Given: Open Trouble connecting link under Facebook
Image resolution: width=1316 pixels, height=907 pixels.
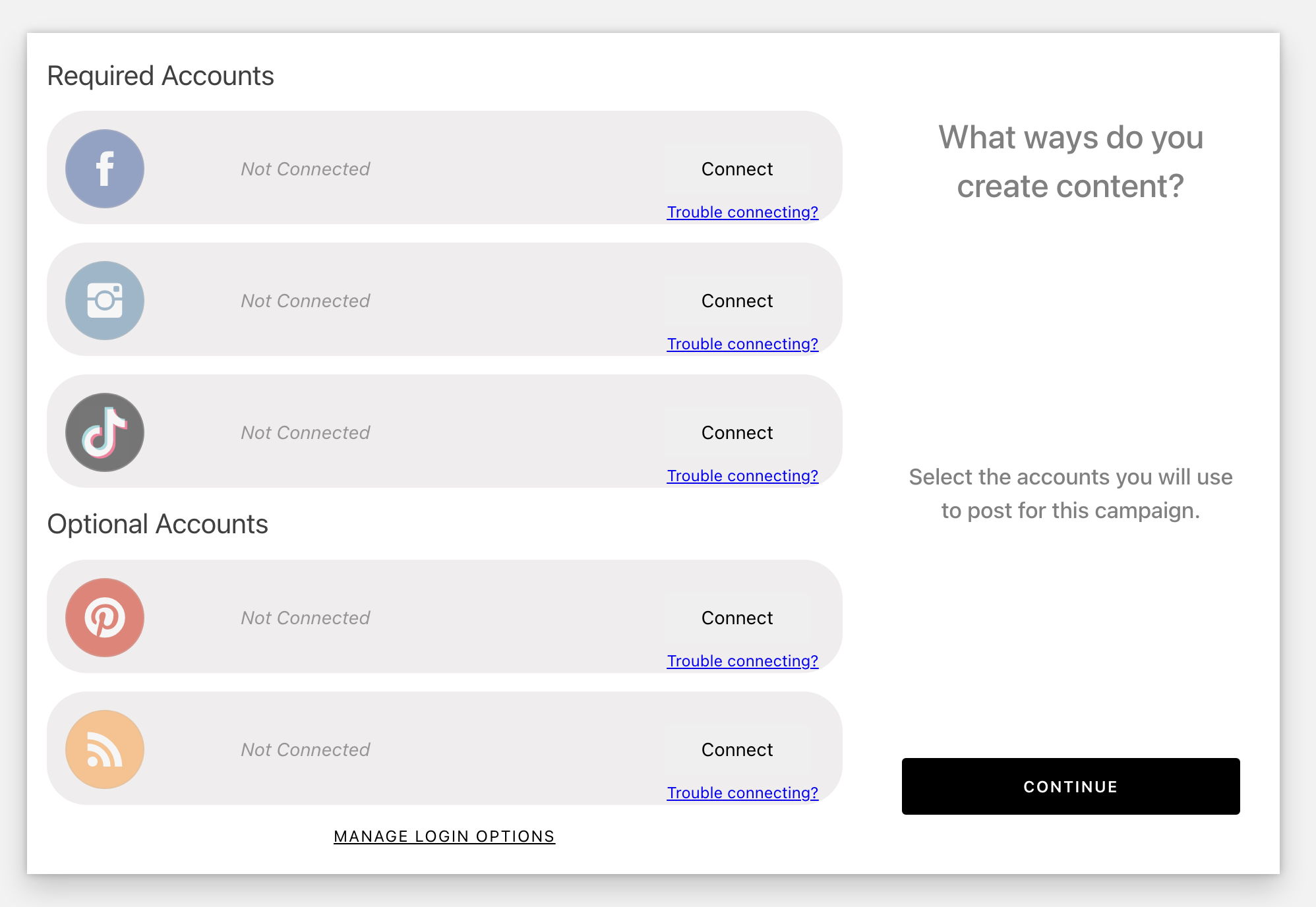Looking at the screenshot, I should coord(742,212).
